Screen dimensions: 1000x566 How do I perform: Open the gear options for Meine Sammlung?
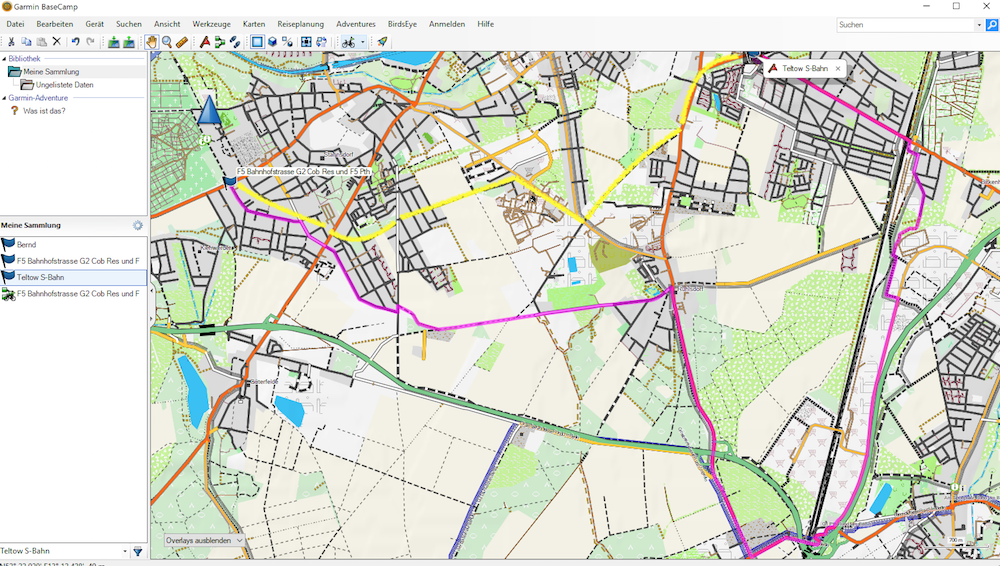point(138,226)
